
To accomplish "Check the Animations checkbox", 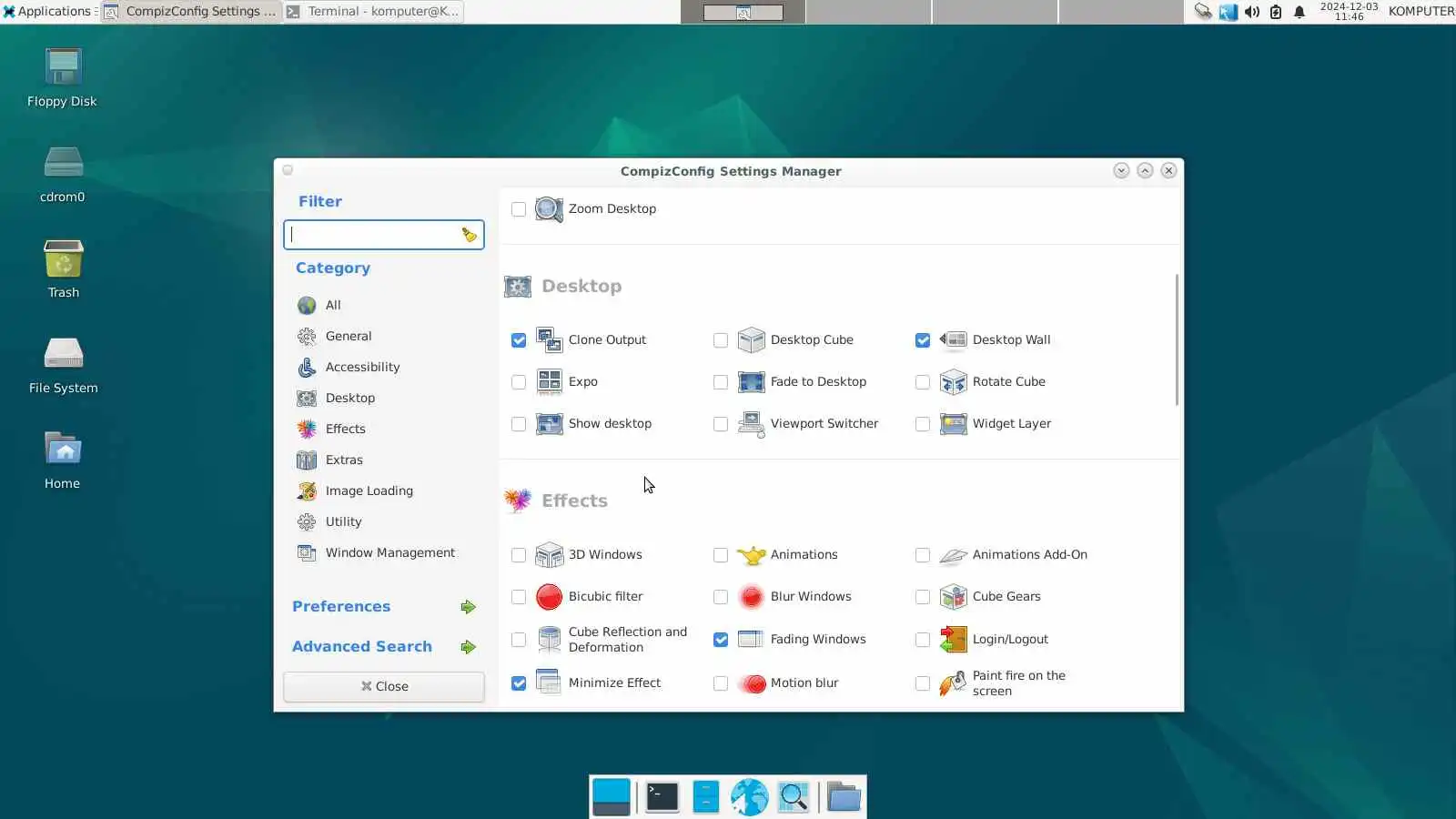I will point(721,555).
